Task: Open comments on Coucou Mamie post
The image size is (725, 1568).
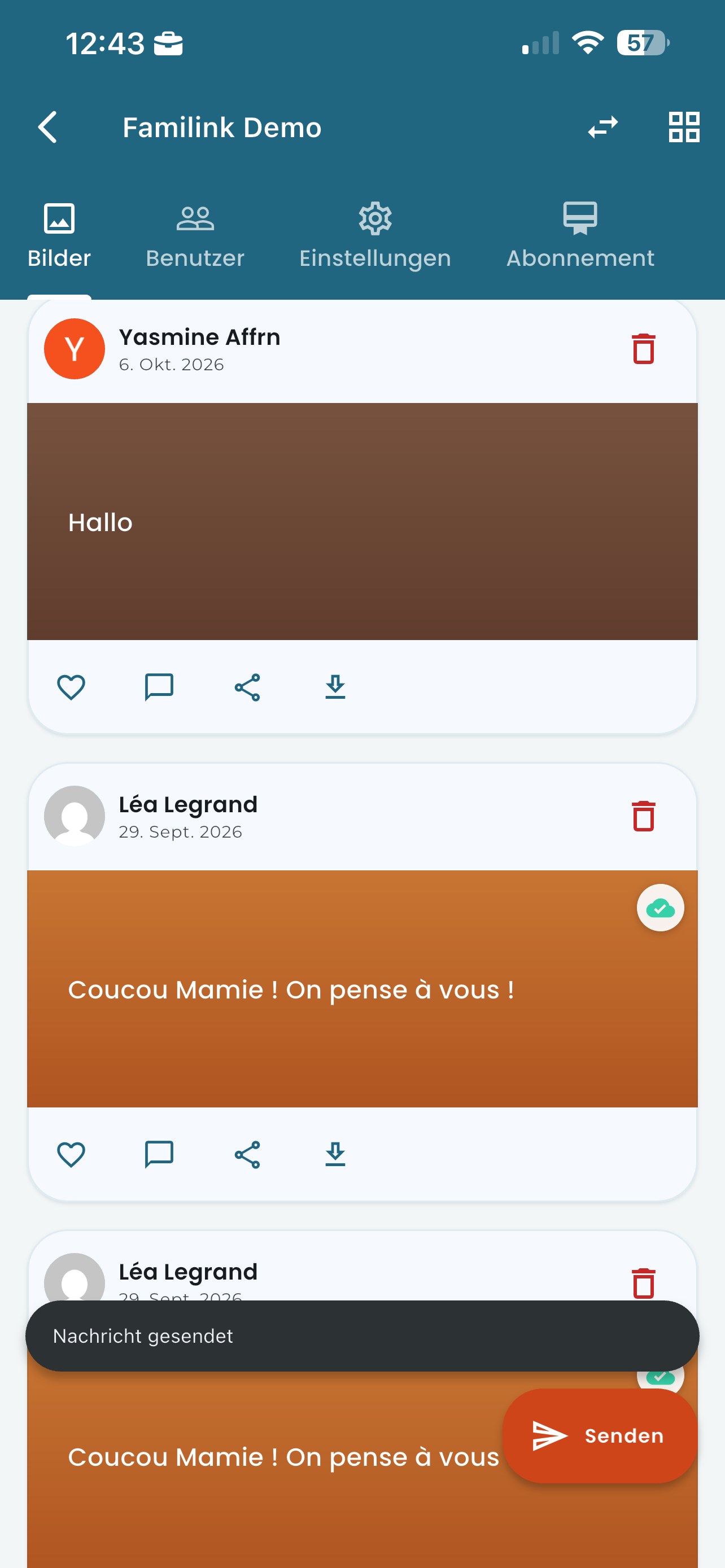Action: tap(159, 1155)
